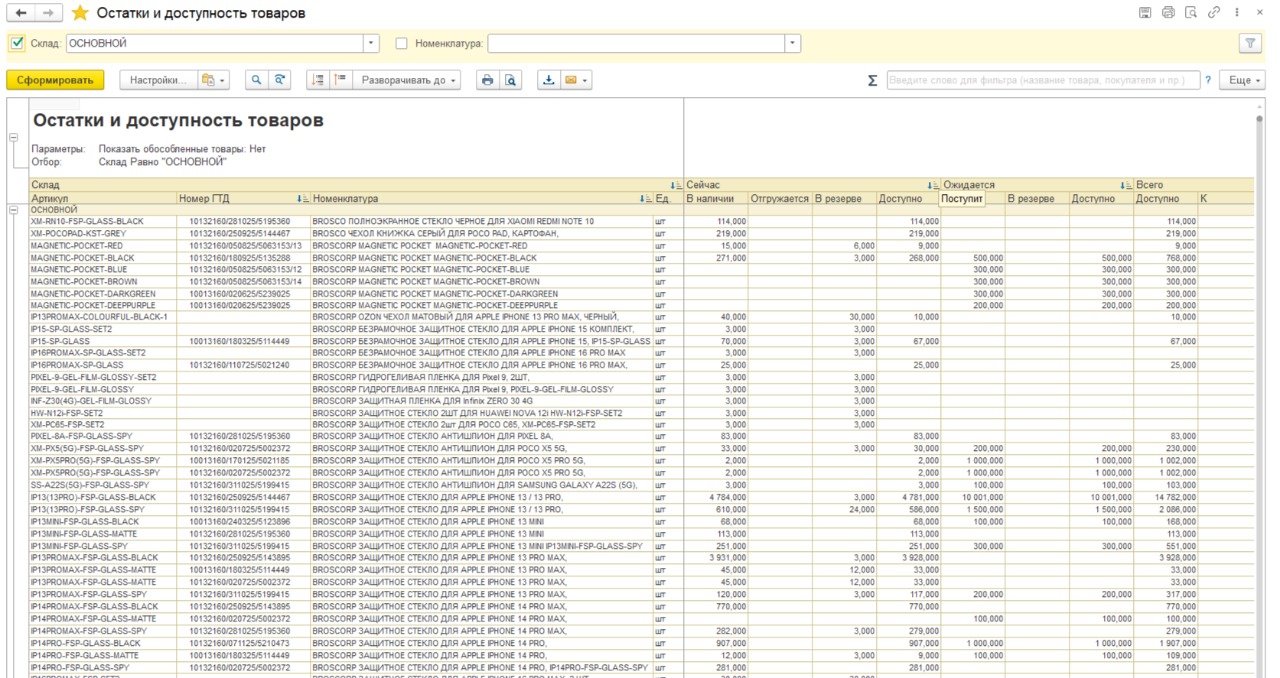Collapse the ОСНОВНОЙ group row

[x=13, y=210]
